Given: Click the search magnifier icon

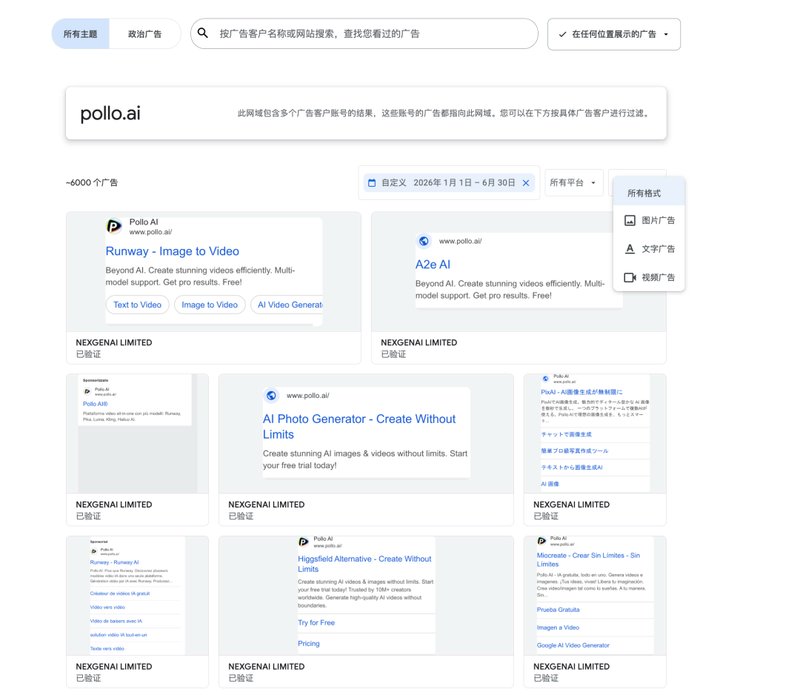Looking at the screenshot, I should click(203, 33).
